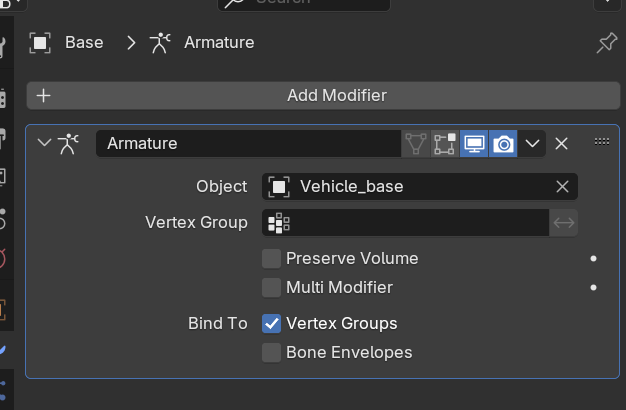Toggle modifier render camera icon
The width and height of the screenshot is (626, 410).
(504, 144)
